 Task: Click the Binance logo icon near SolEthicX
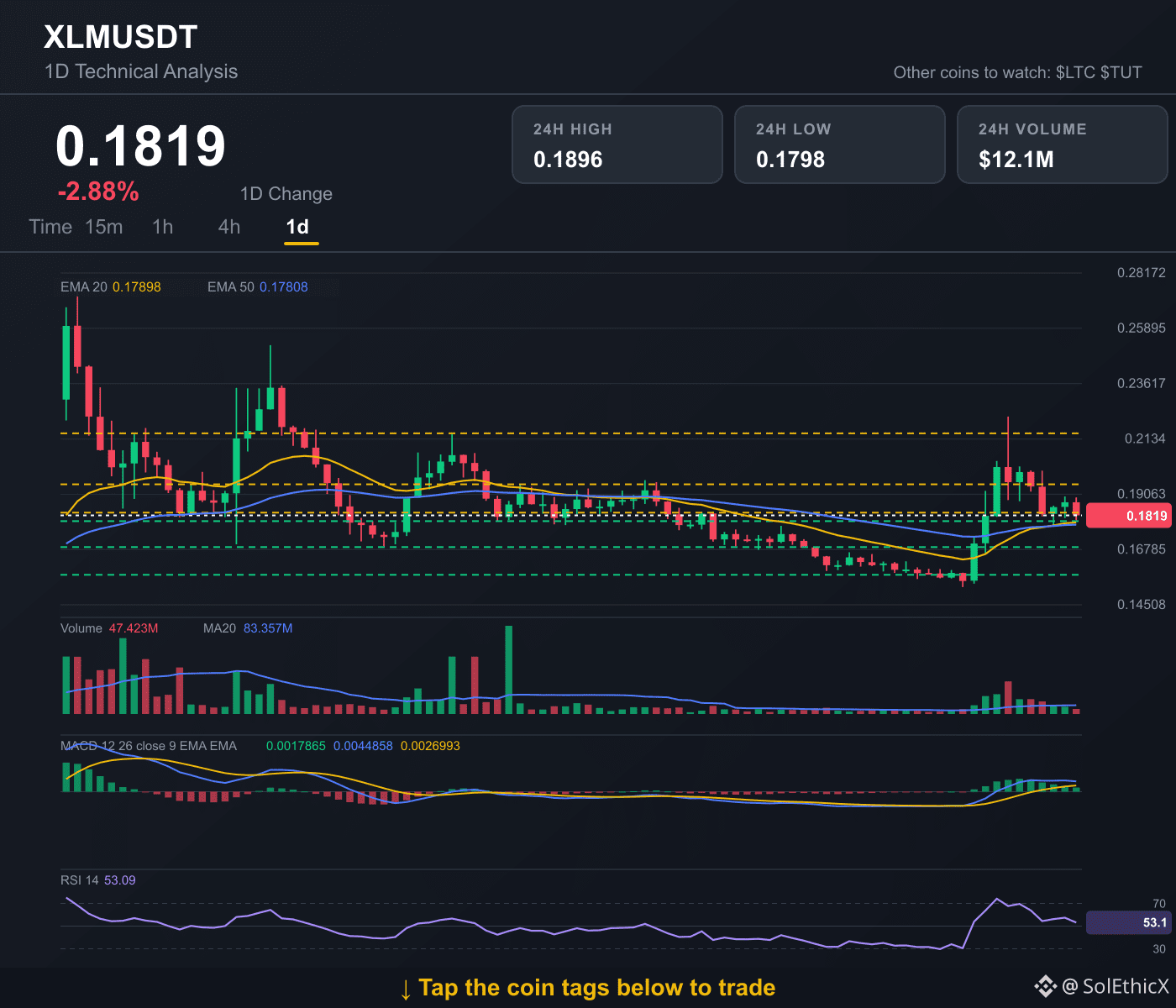coord(1045,986)
